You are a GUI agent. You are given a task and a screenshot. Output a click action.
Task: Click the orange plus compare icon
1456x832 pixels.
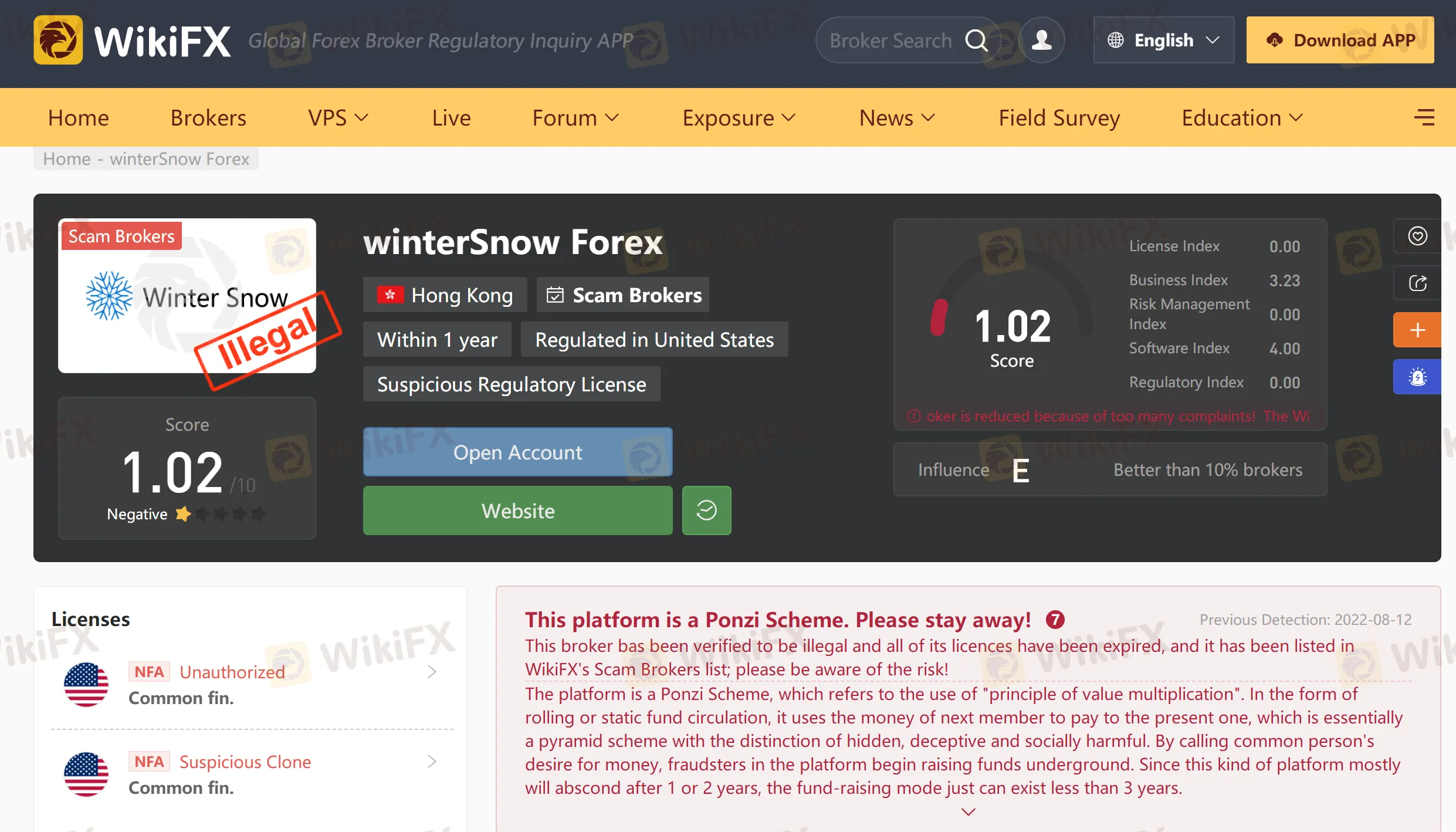point(1417,330)
